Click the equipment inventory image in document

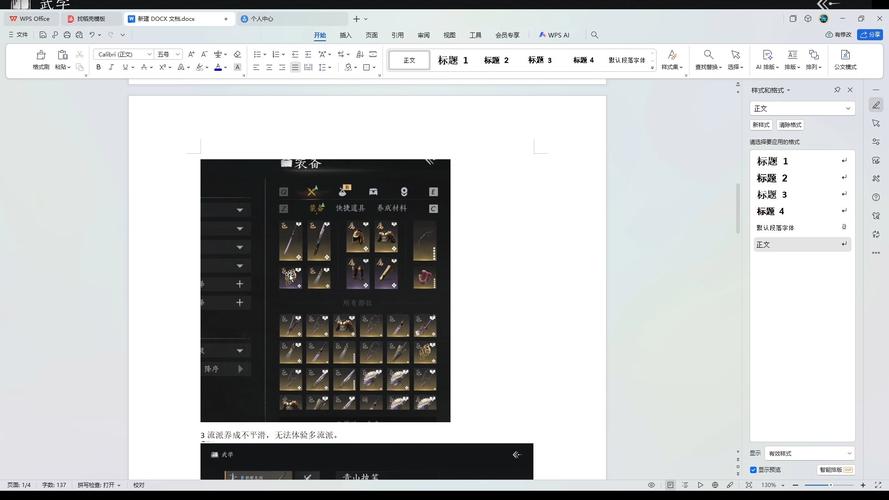325,290
